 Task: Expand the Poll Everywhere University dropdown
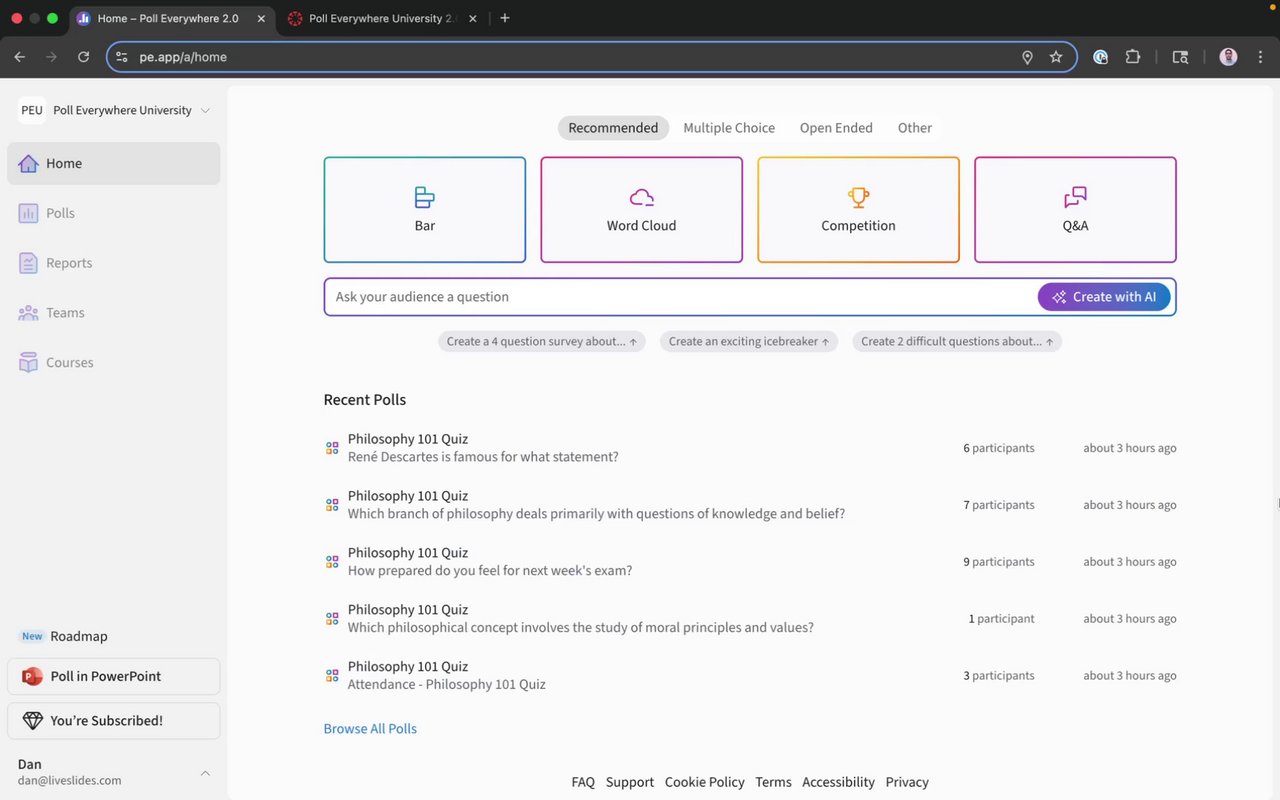pyautogui.click(x=205, y=110)
